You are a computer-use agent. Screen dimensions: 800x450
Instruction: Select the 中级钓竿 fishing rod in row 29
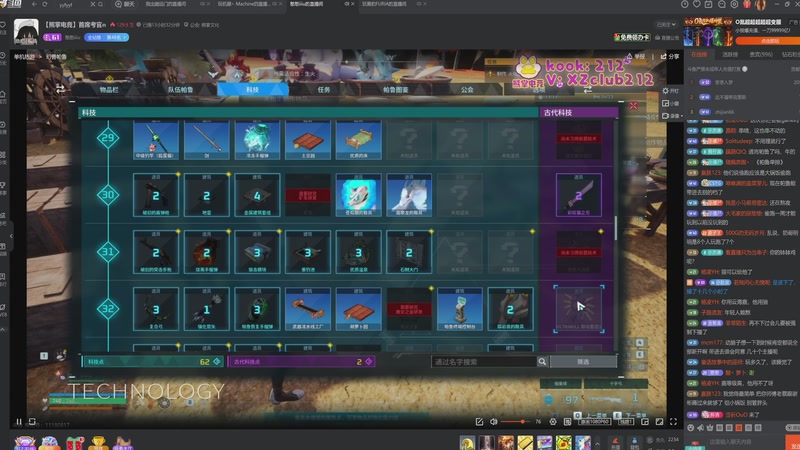(156, 139)
